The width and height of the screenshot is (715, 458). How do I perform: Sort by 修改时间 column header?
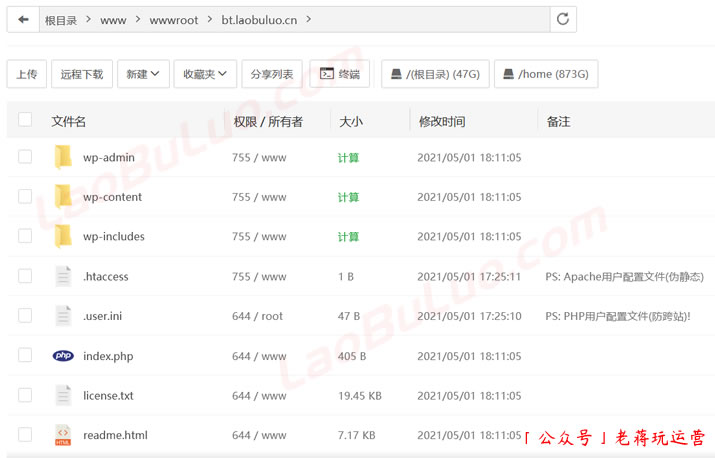pyautogui.click(x=442, y=121)
